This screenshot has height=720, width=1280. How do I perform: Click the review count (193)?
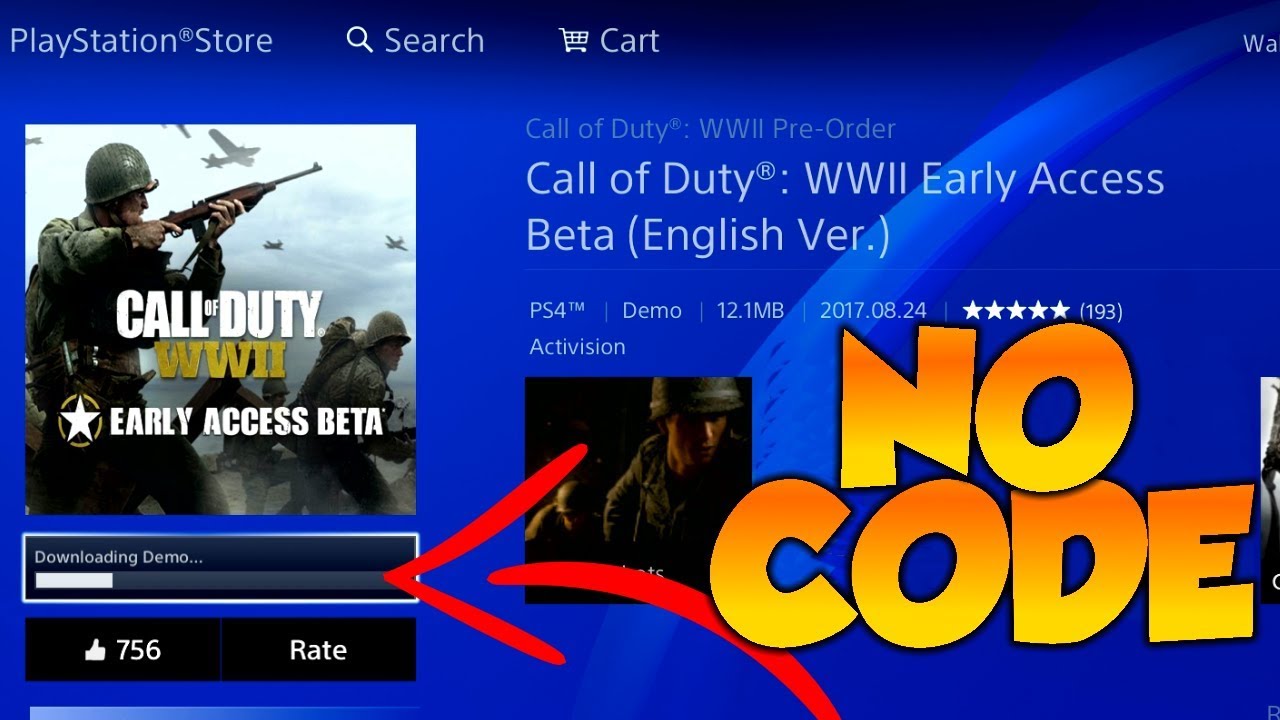(x=1100, y=312)
